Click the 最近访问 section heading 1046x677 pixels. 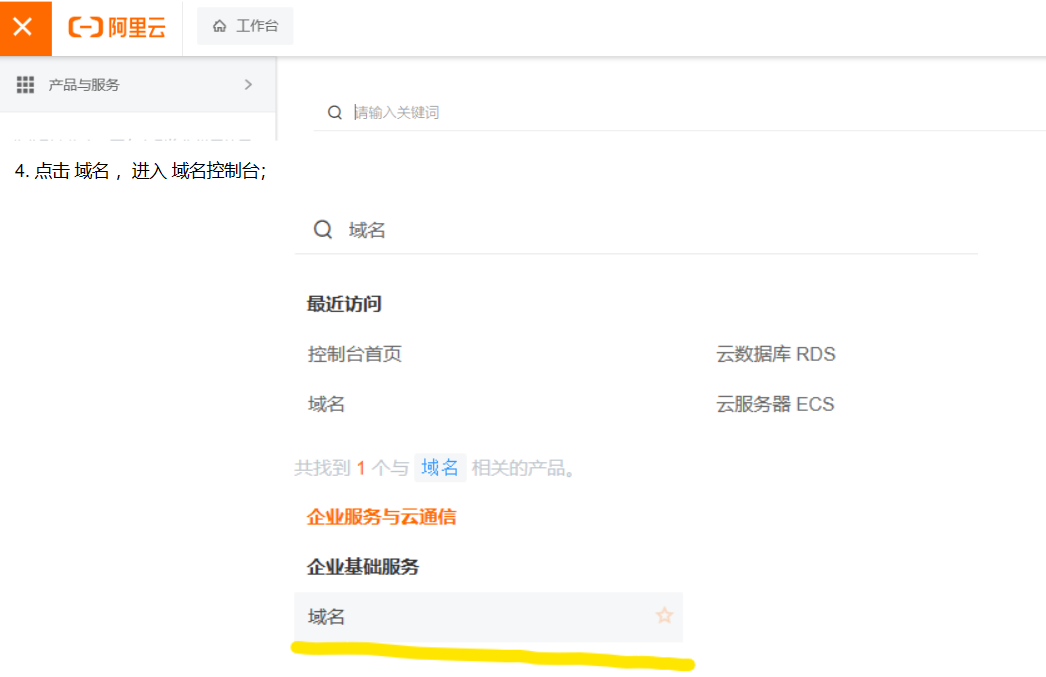pos(344,304)
